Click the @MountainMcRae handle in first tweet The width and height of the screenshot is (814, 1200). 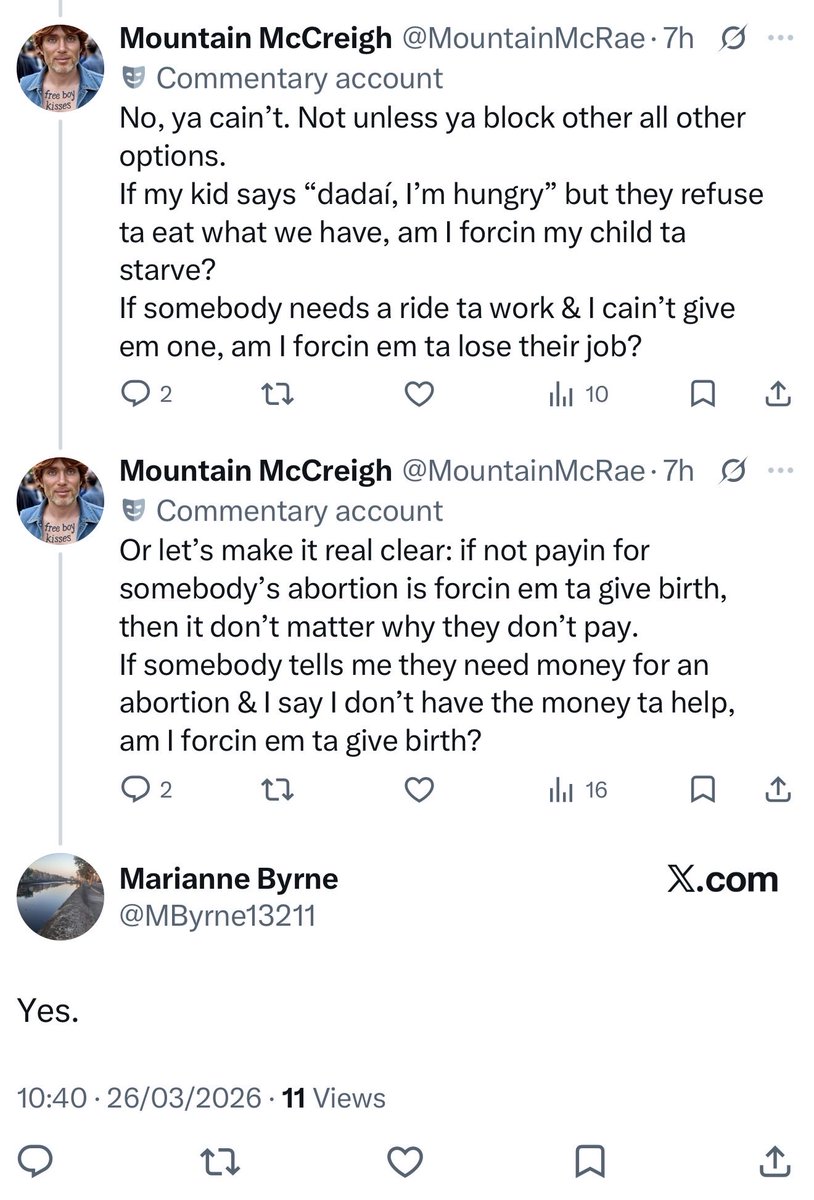tap(523, 38)
